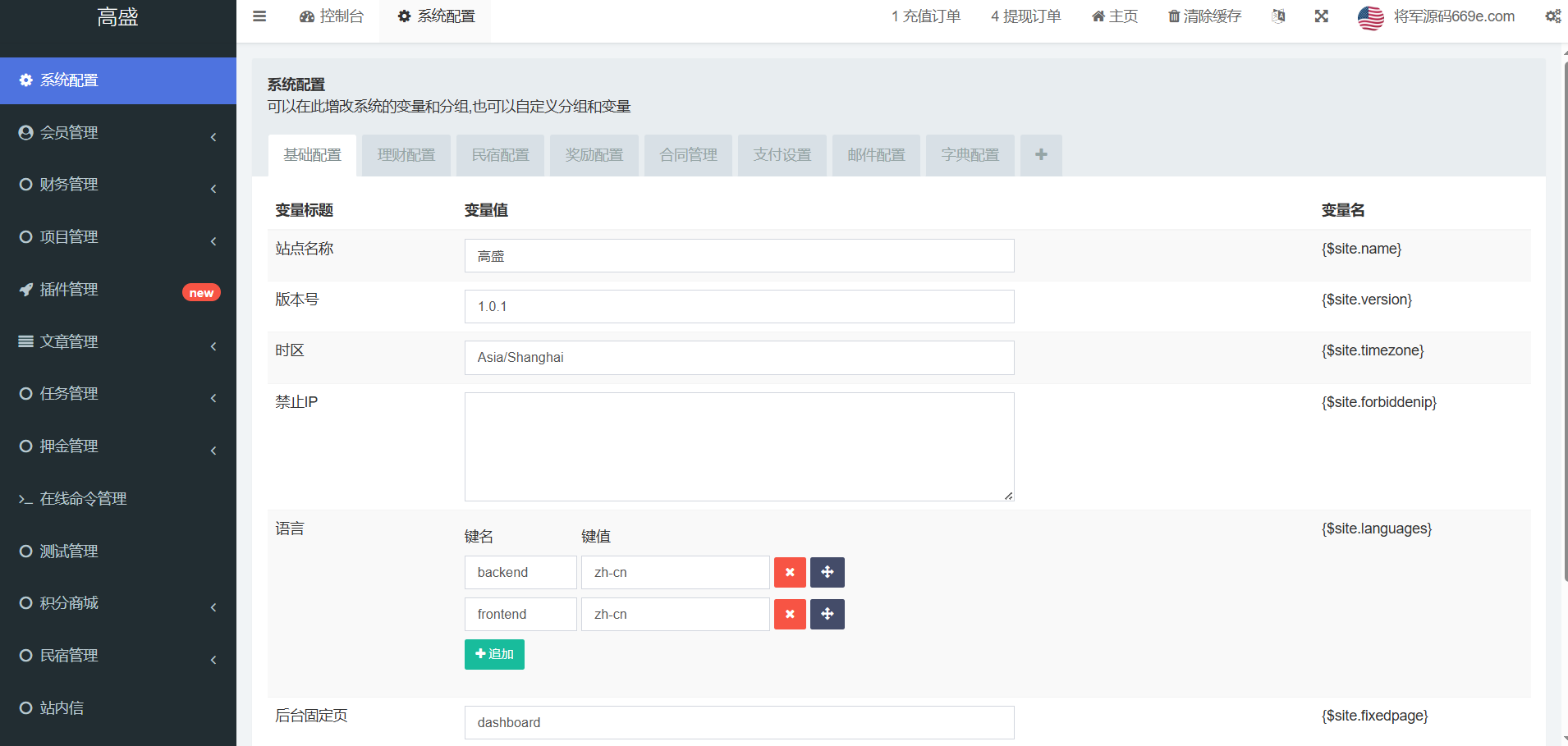1568x746 pixels.
Task: Open 插件管理 in the sidebar
Action: point(118,290)
